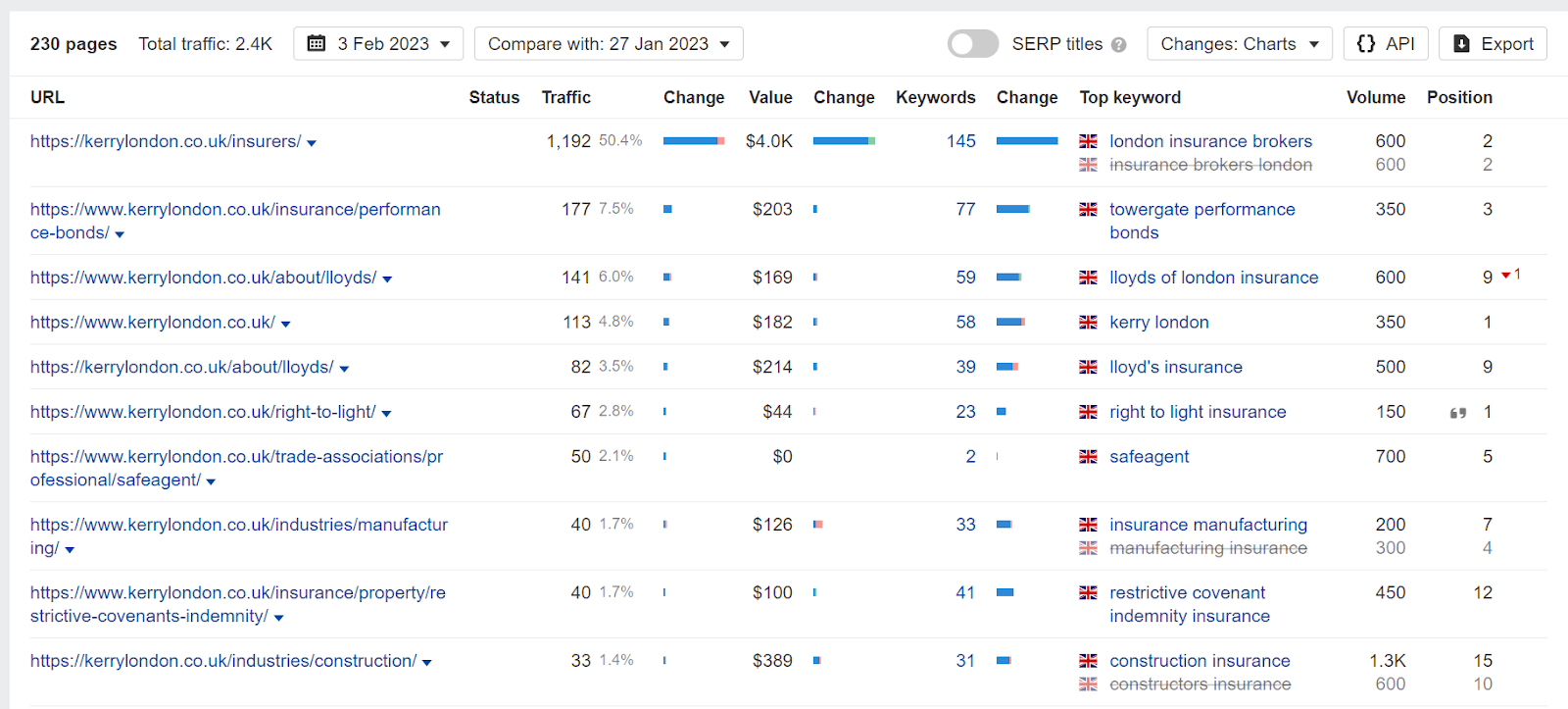
Task: Click the SERP titles help icon
Action: (x=1119, y=45)
